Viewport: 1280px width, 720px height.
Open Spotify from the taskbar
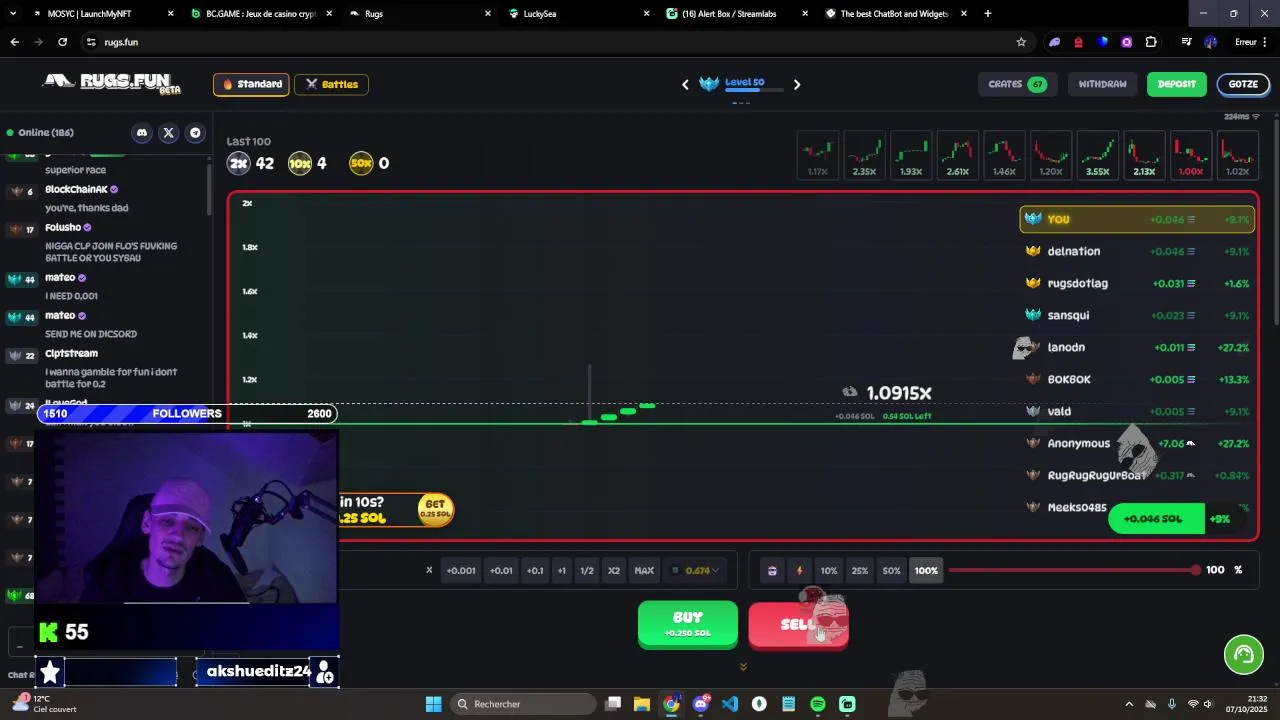818,704
